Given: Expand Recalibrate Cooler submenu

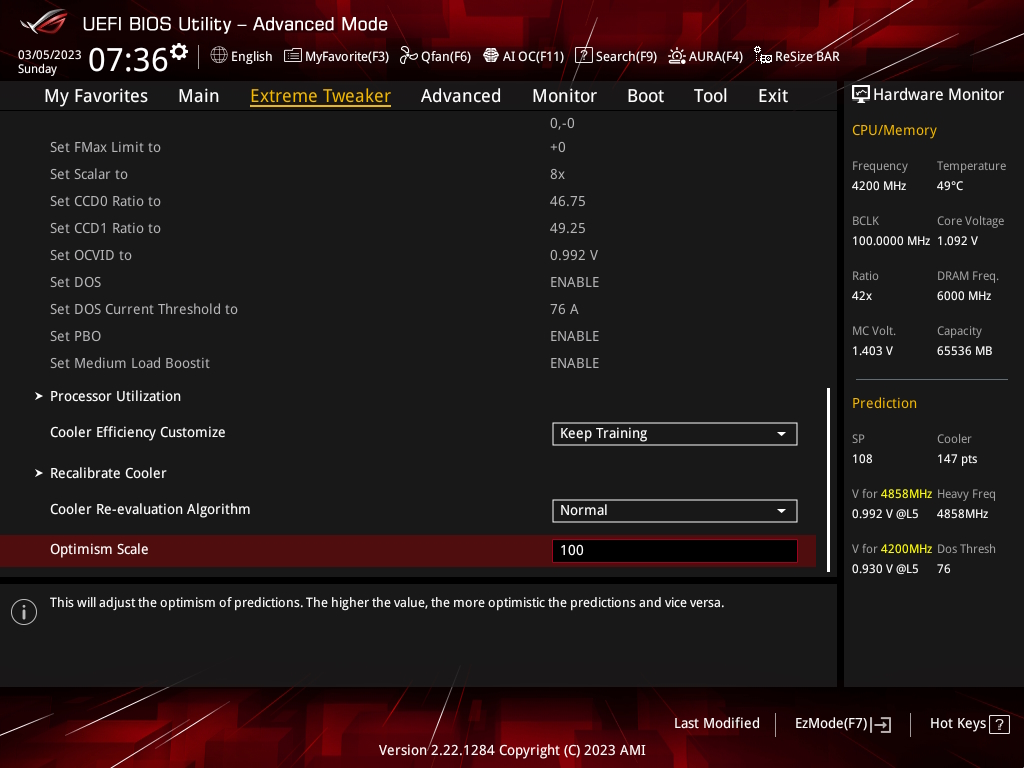Looking at the screenshot, I should tap(108, 473).
